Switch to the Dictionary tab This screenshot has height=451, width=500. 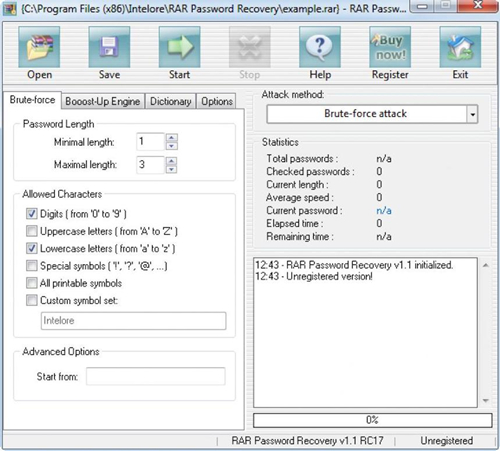pos(170,101)
